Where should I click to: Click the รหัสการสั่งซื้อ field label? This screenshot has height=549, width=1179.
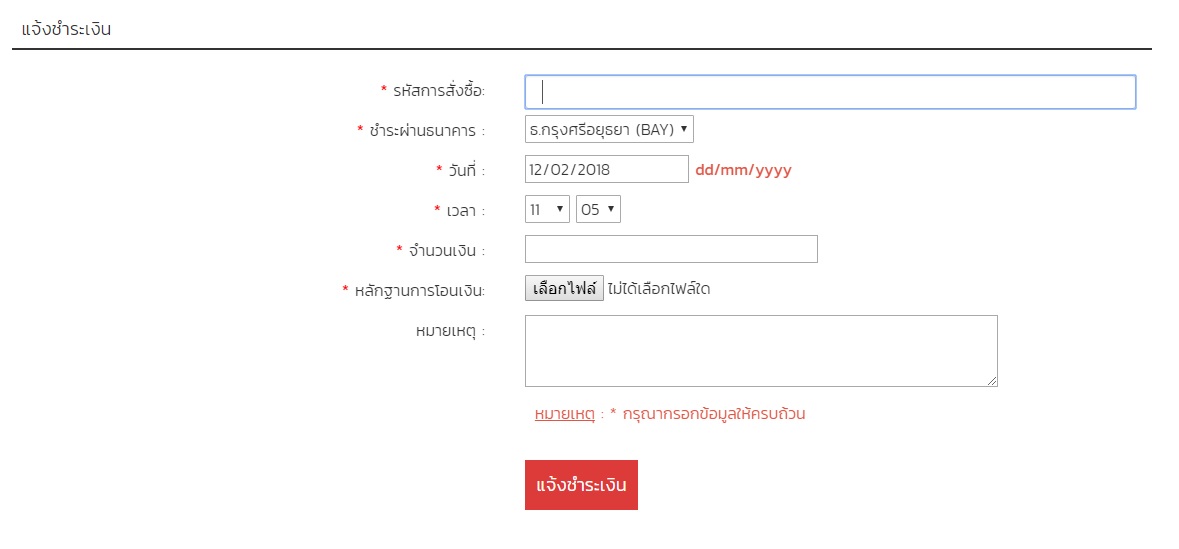coord(439,91)
